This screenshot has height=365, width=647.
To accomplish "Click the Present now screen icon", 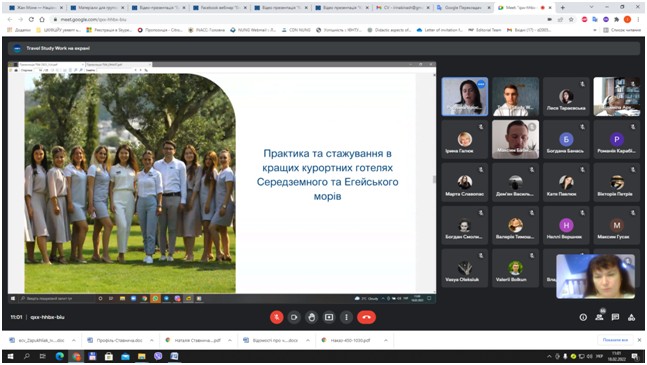I will [x=329, y=317].
